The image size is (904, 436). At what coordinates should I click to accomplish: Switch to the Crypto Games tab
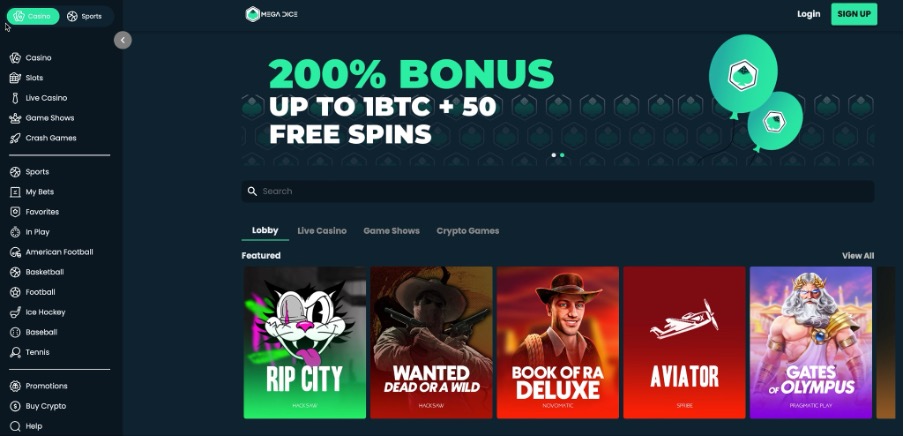pos(468,231)
